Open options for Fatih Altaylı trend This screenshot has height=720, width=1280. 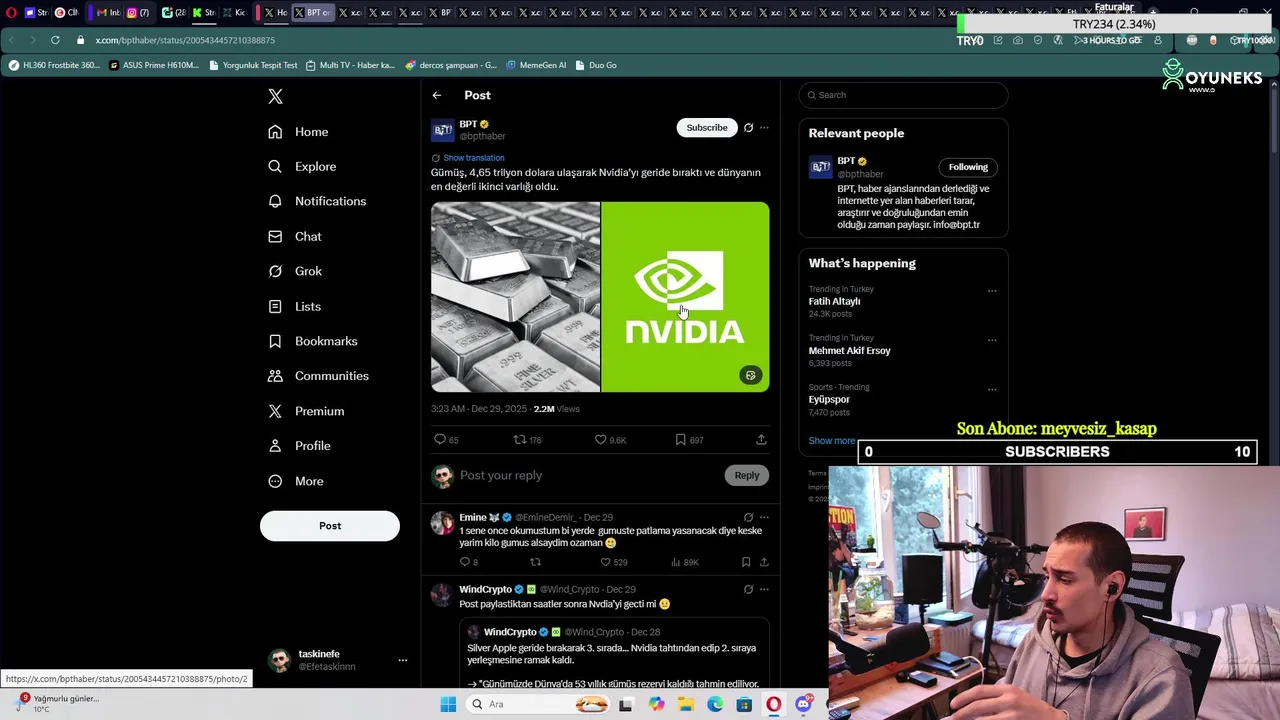(992, 291)
